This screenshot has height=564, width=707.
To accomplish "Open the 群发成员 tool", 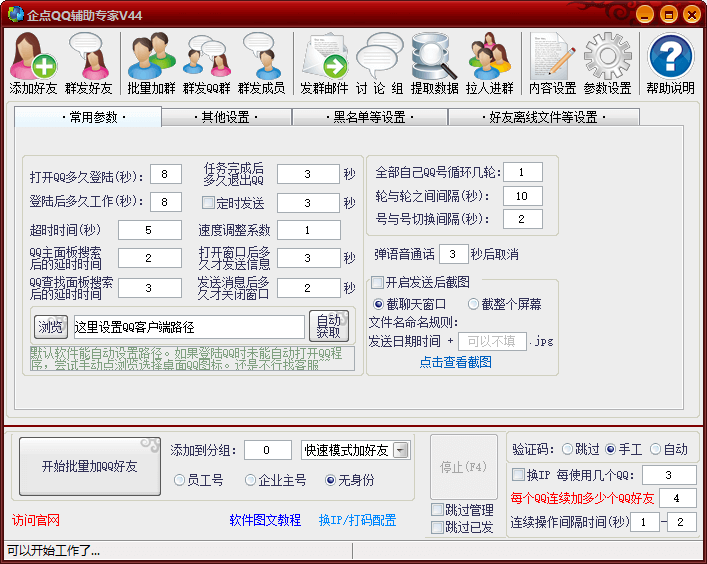I will 262,63.
